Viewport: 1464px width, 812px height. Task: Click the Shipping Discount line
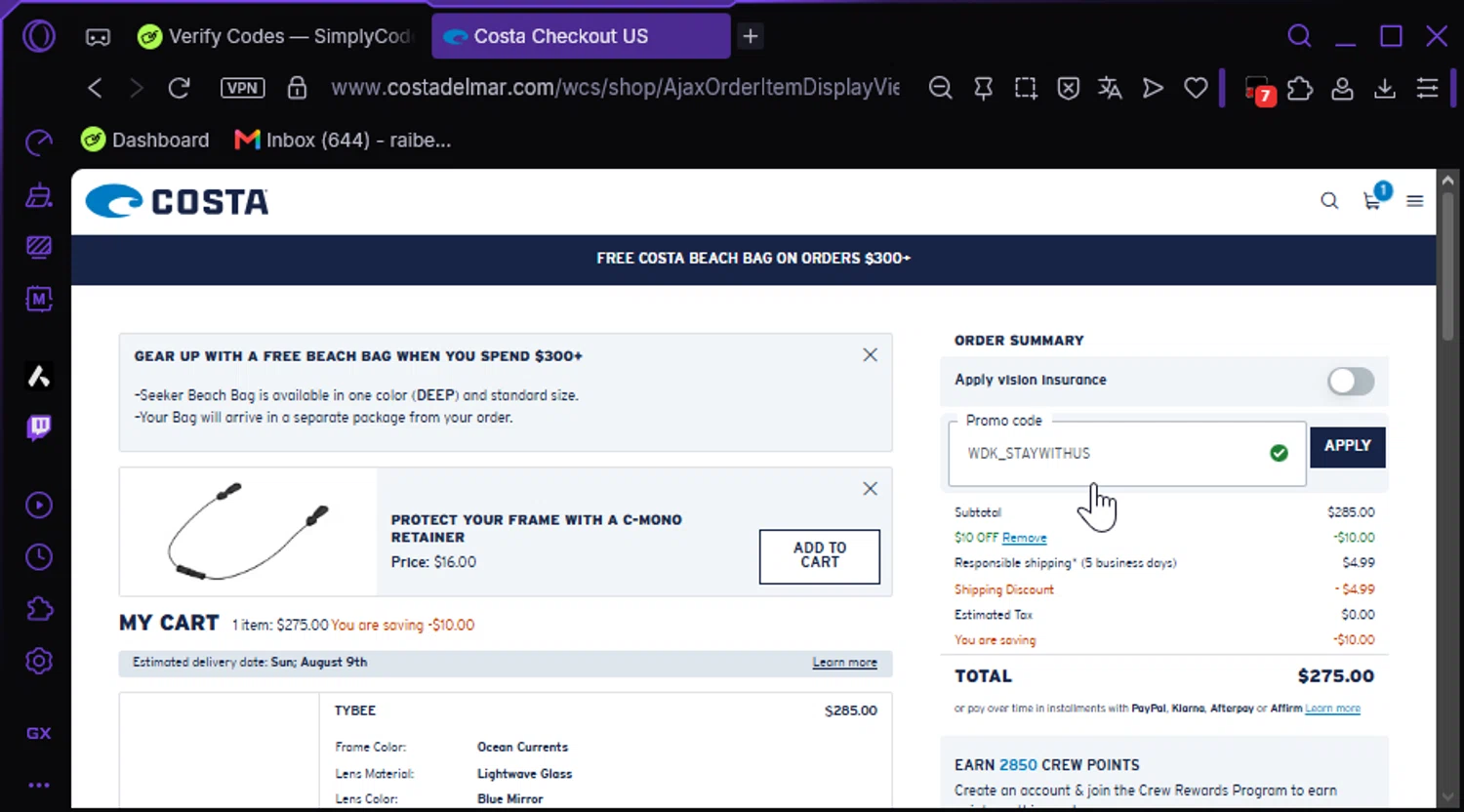coord(1164,589)
